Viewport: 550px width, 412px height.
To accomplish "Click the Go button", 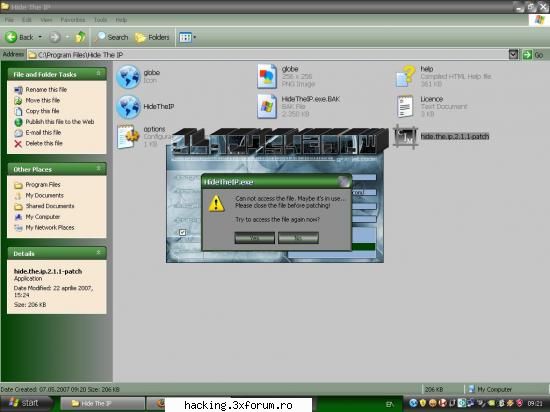I will (x=533, y=55).
